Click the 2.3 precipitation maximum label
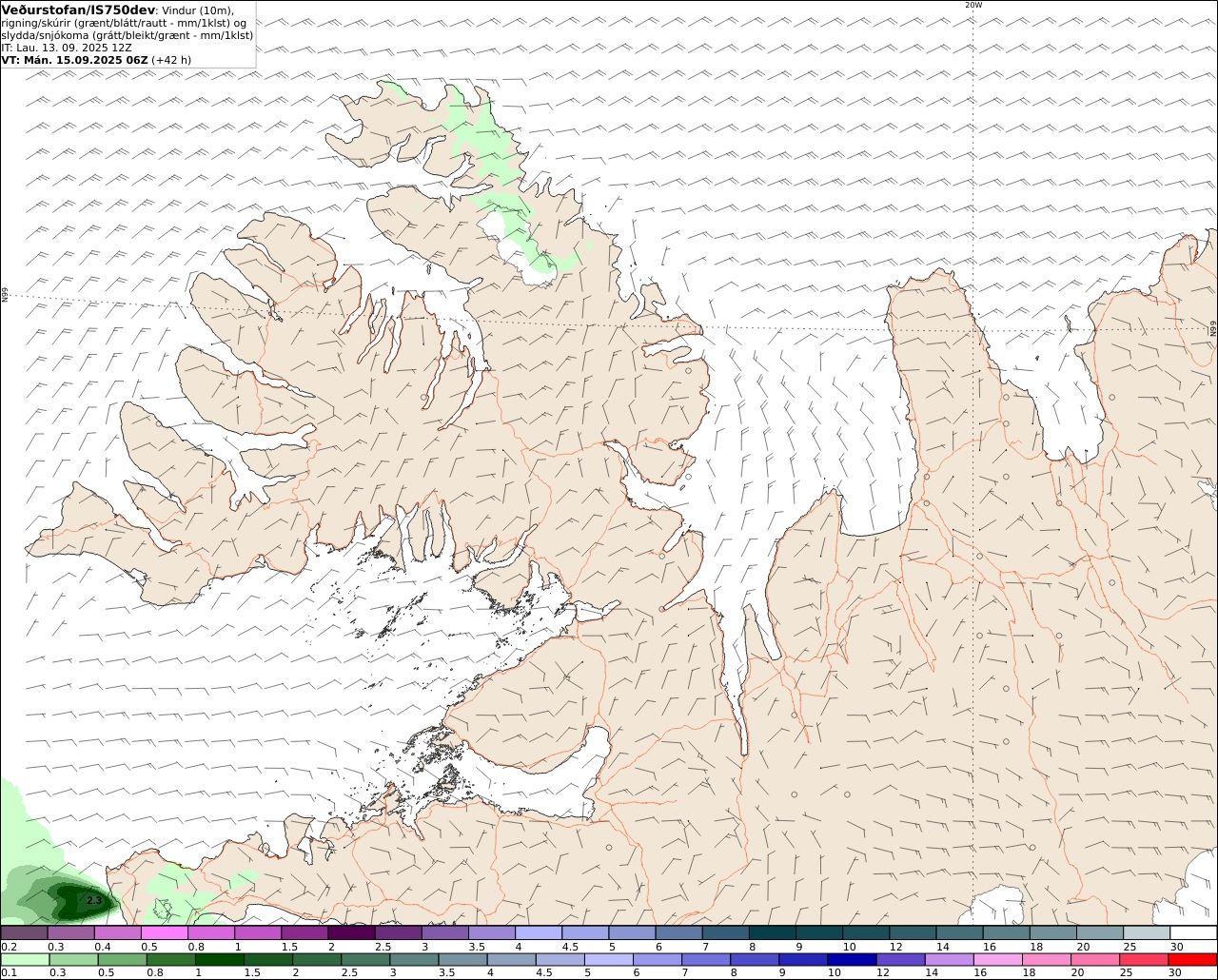The width and height of the screenshot is (1218, 980). tap(93, 899)
